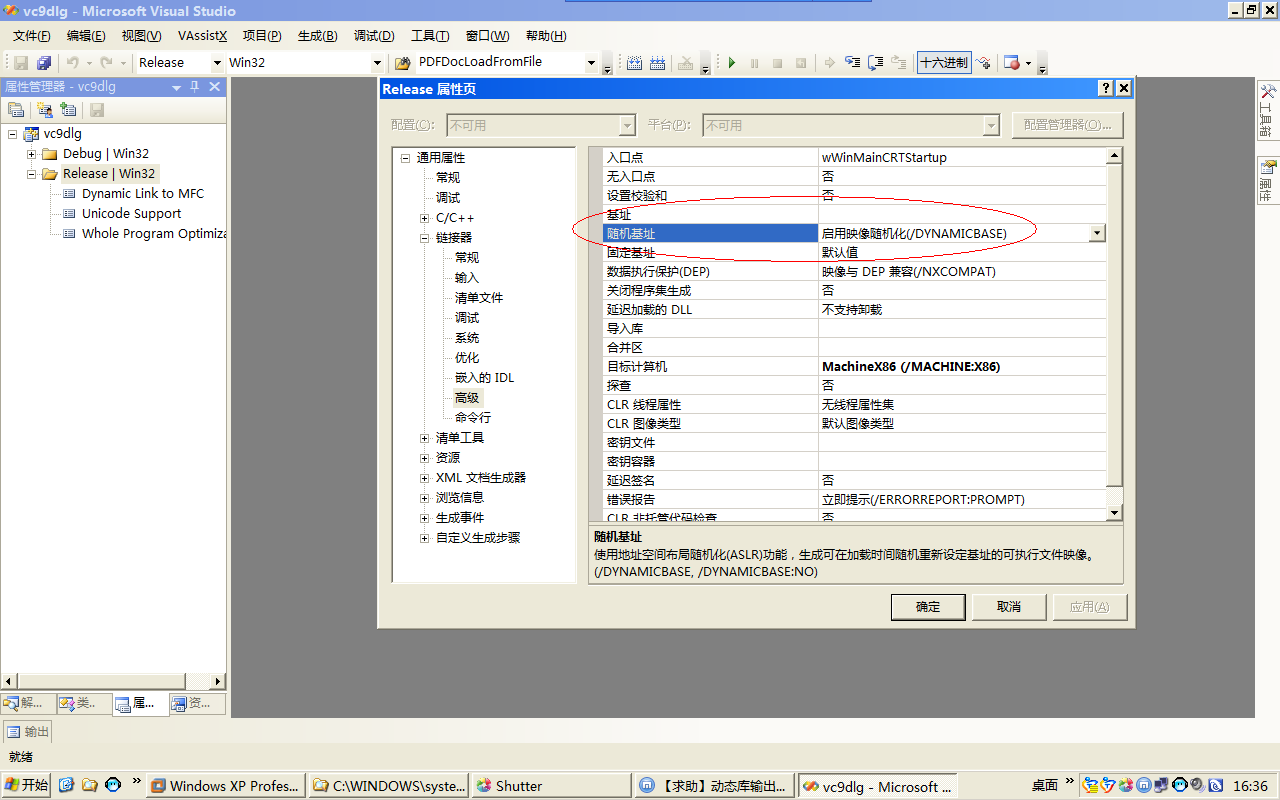Start debugging with the green play icon
The width and height of the screenshot is (1280, 800).
(x=732, y=63)
